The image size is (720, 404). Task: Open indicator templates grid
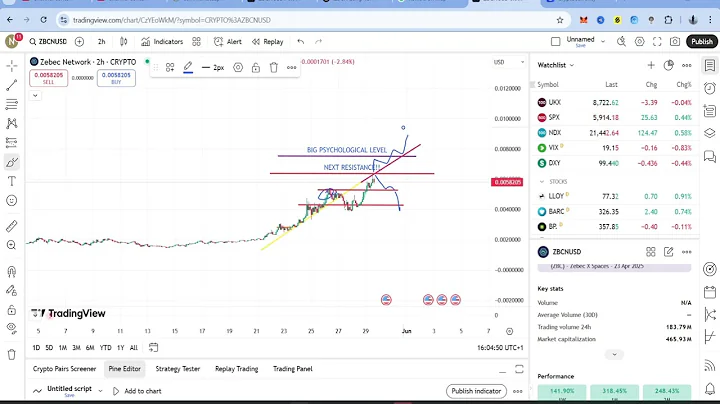(x=197, y=41)
